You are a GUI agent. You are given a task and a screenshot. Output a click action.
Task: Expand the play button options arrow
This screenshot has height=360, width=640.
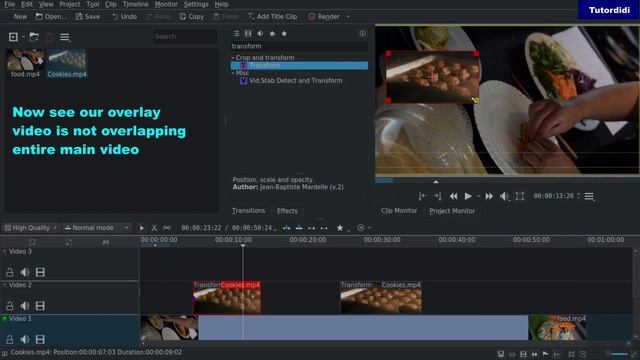tap(478, 196)
